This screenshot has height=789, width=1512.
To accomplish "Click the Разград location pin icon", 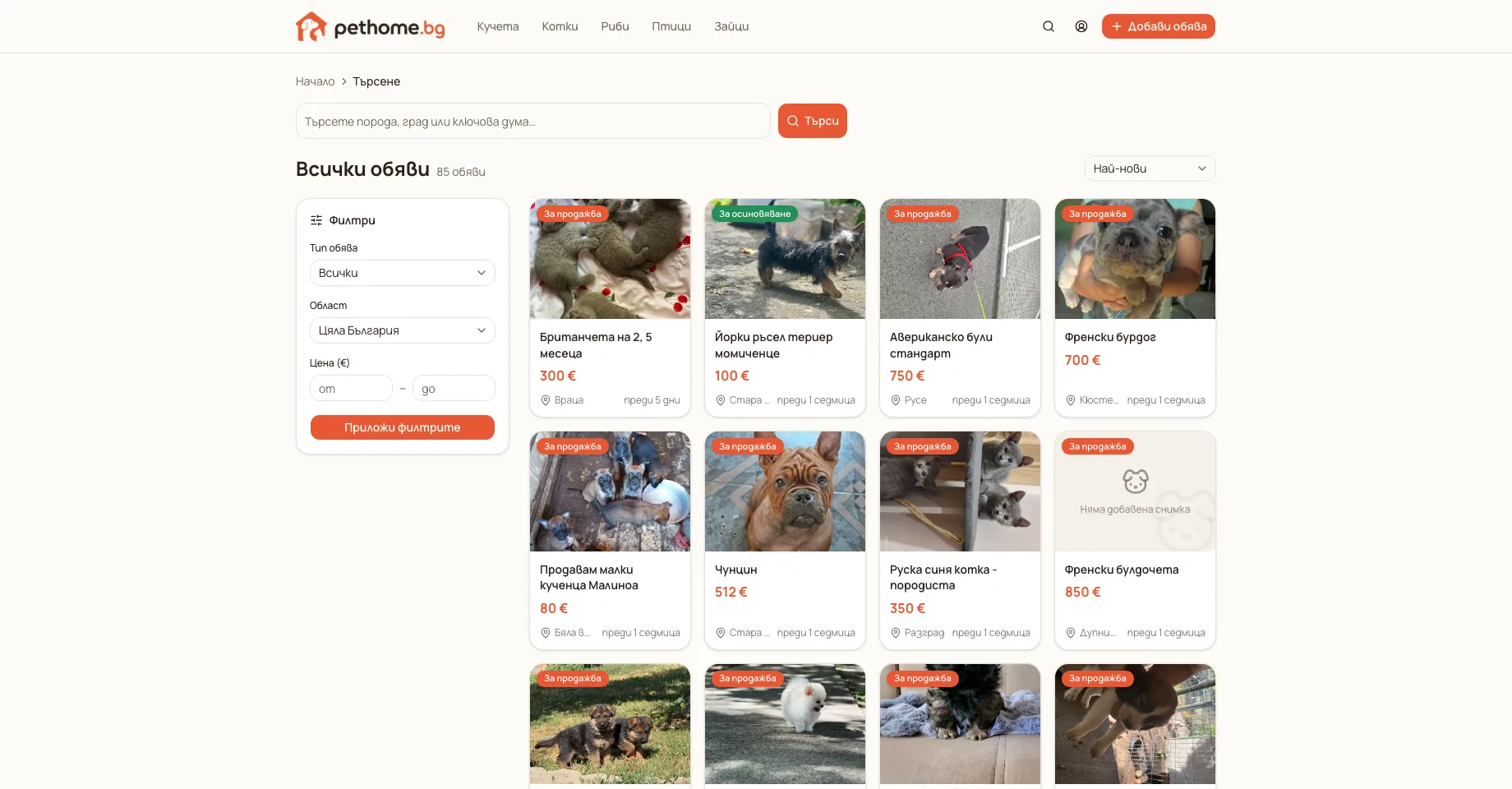I will coord(895,633).
